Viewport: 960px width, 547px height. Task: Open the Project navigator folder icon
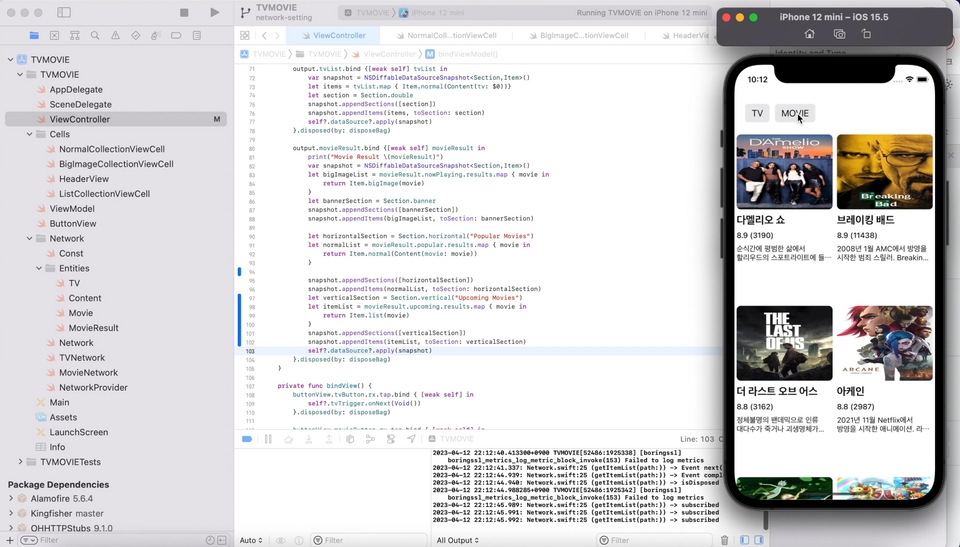tap(34, 36)
